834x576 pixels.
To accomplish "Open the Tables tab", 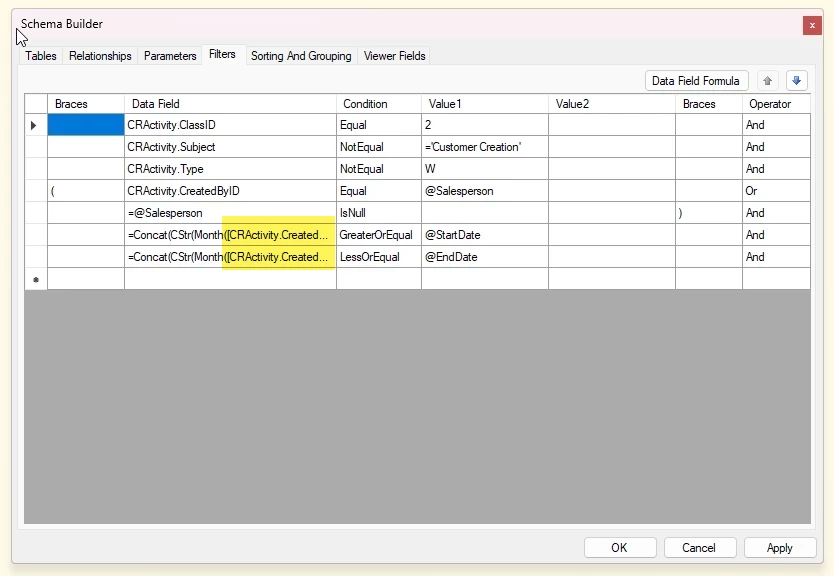I will [x=40, y=56].
